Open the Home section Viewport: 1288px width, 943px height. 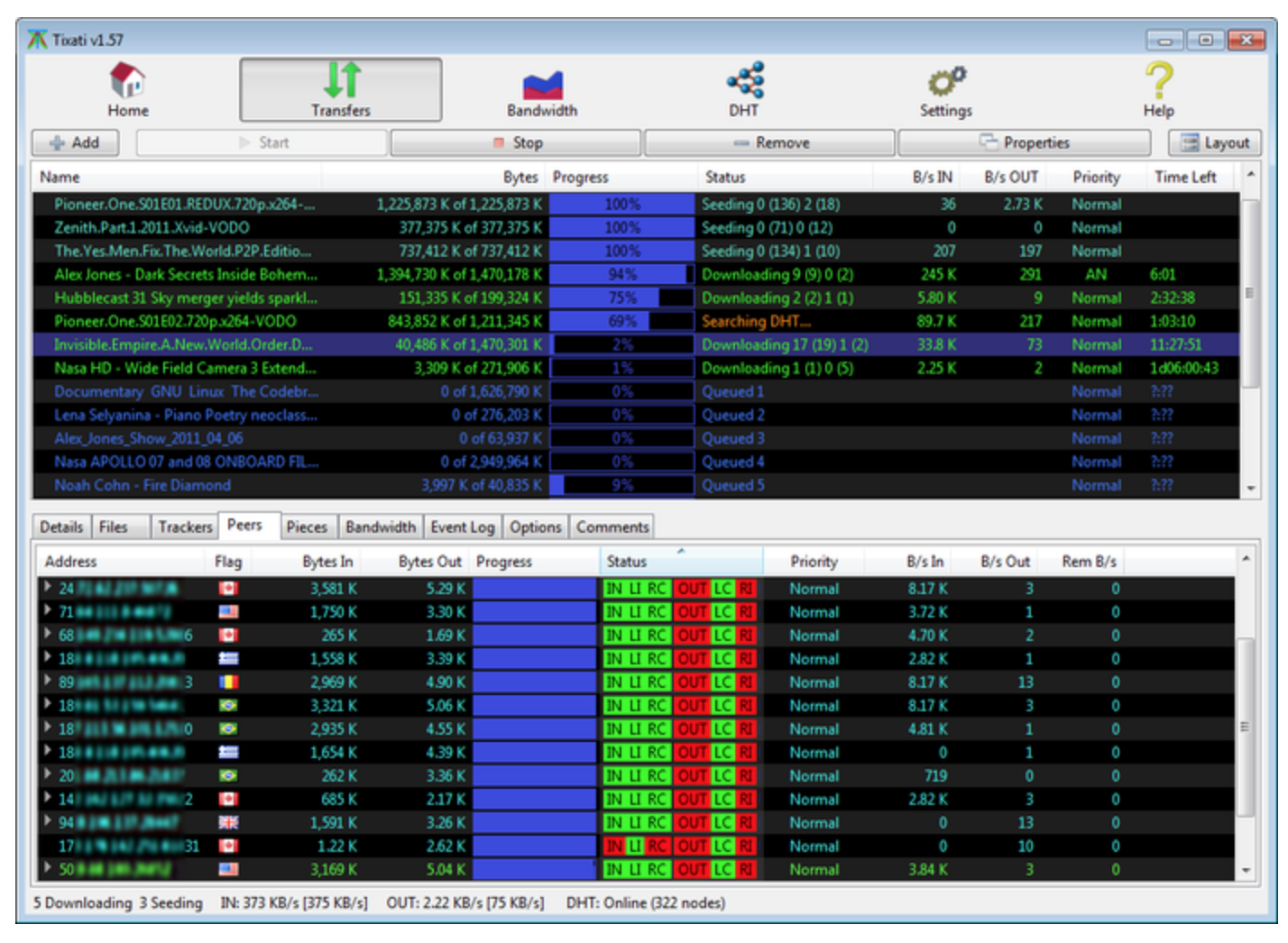pyautogui.click(x=128, y=90)
